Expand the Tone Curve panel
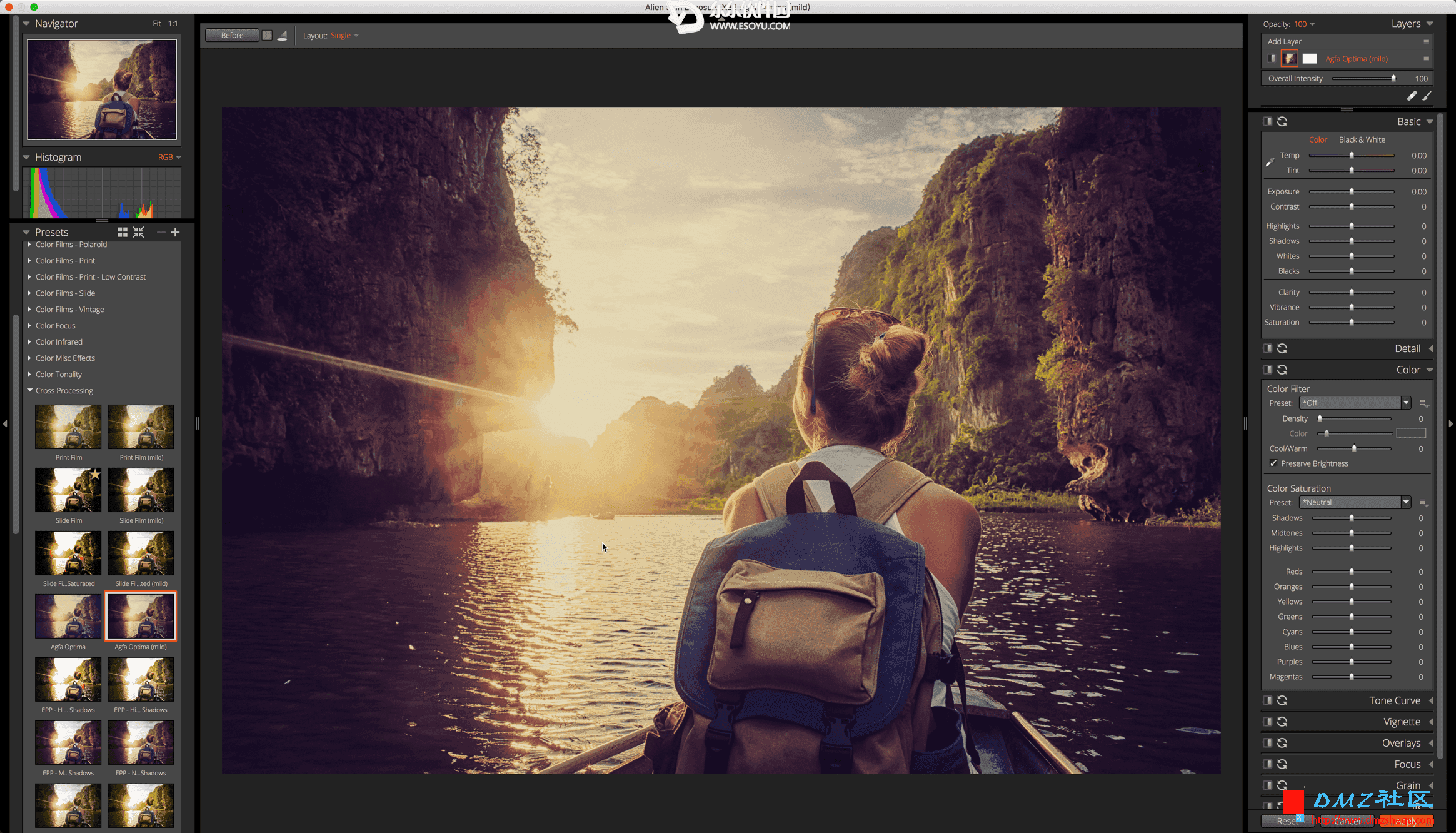This screenshot has width=1456, height=833. click(1431, 700)
